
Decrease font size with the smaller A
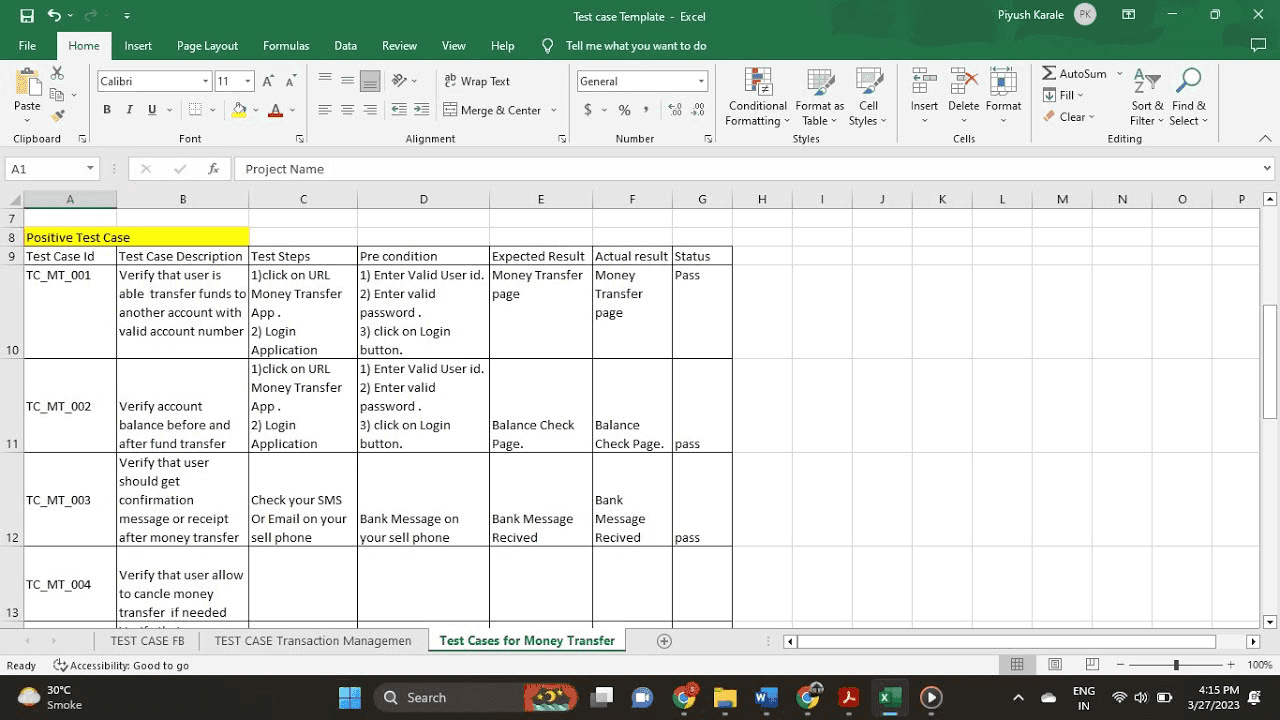[290, 81]
